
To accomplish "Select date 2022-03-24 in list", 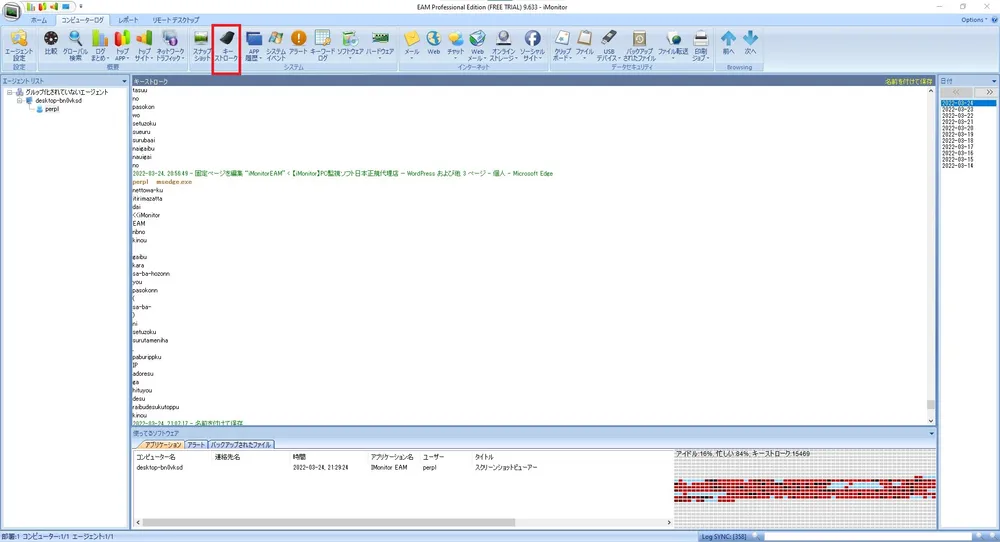I will point(968,103).
